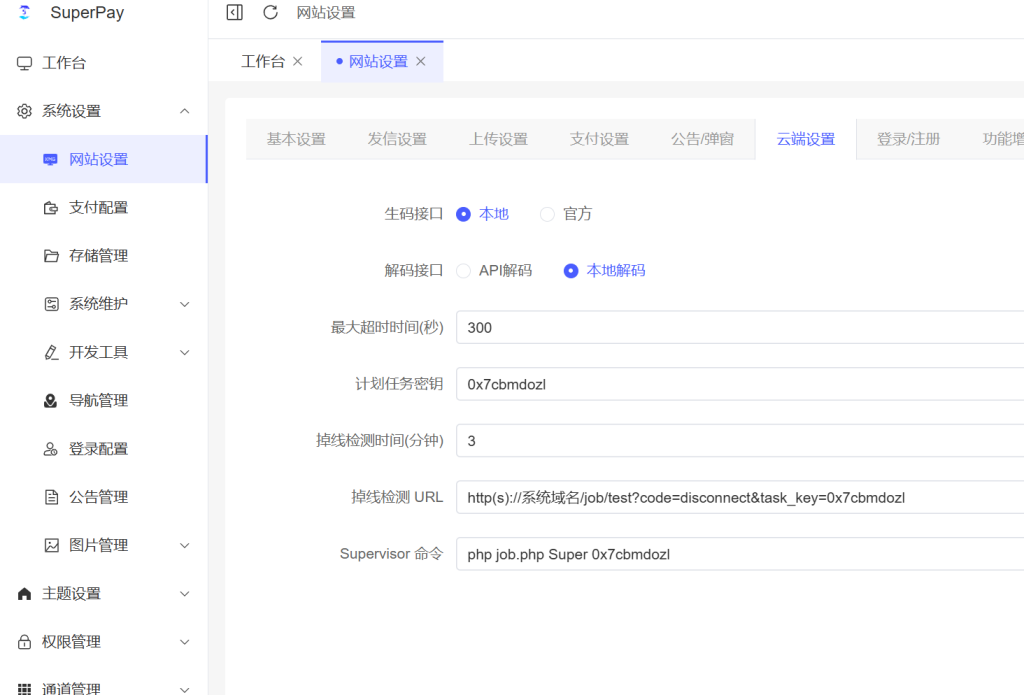The image size is (1024, 695).
Task: Close the 网站设置 page tab
Action: pyautogui.click(x=421, y=62)
